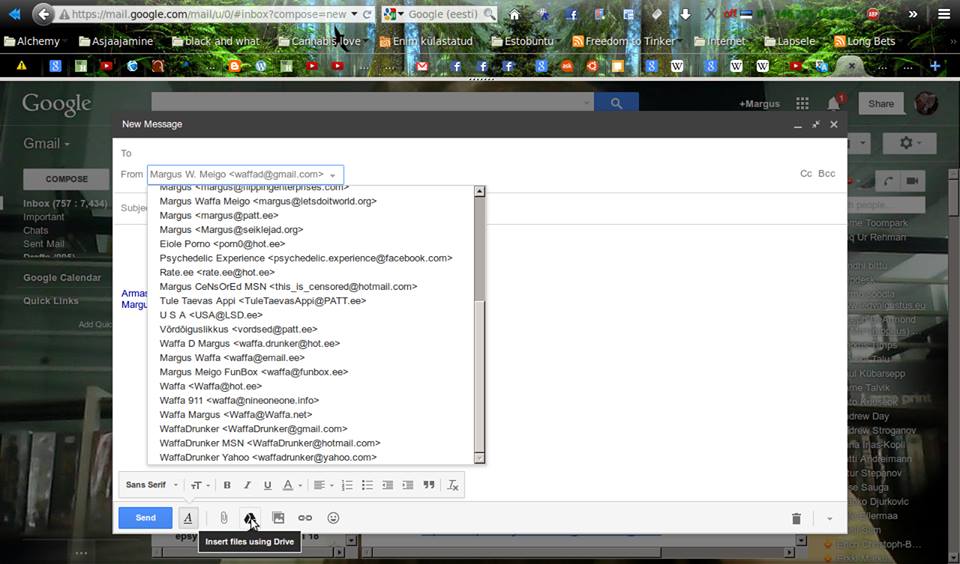Open Inbox folder in sidebar
Screen dimensions: 960x564
pyautogui.click(x=65, y=203)
